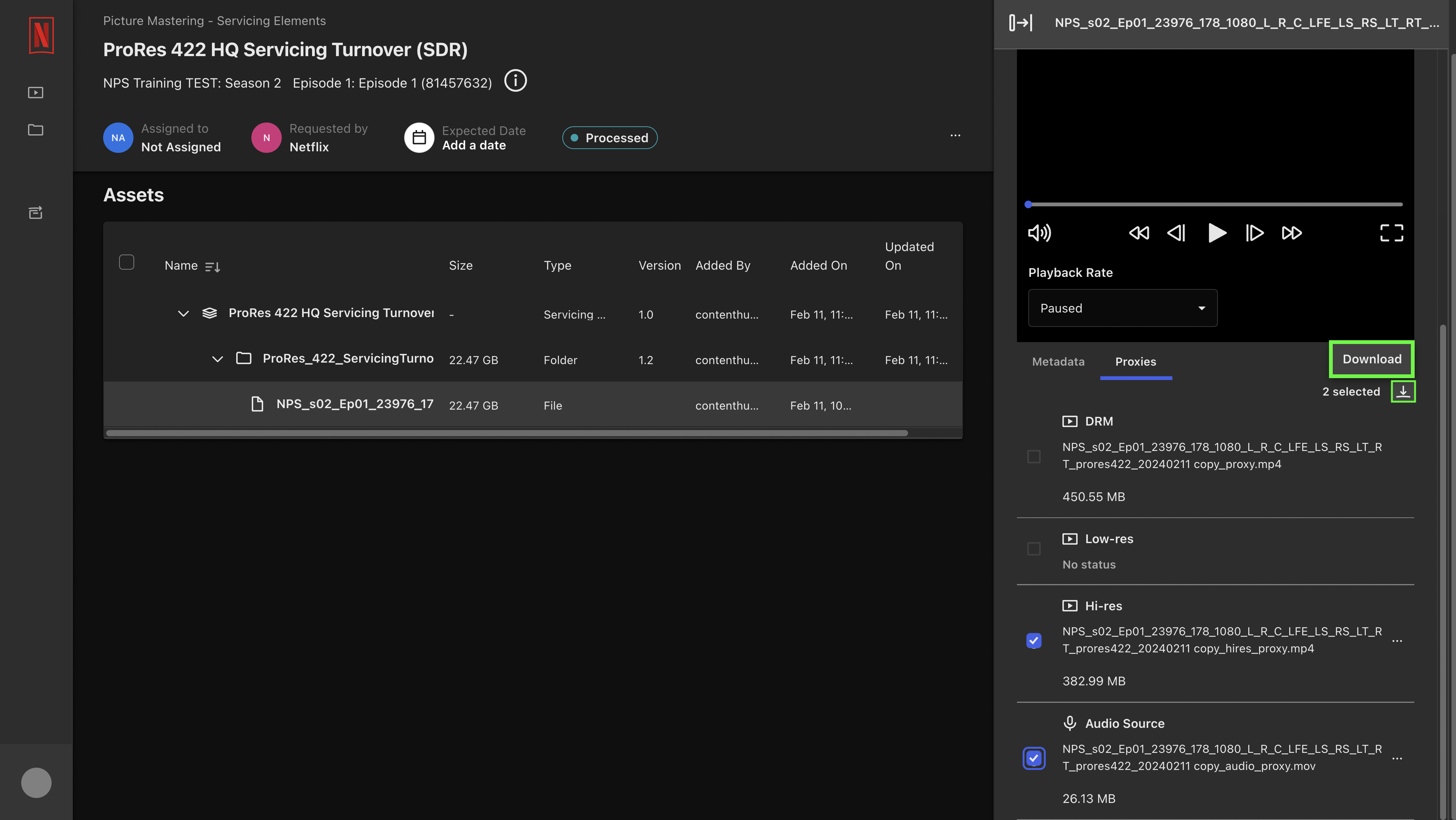1456x820 pixels.
Task: Click folder version 1.2 cell
Action: pos(645,360)
